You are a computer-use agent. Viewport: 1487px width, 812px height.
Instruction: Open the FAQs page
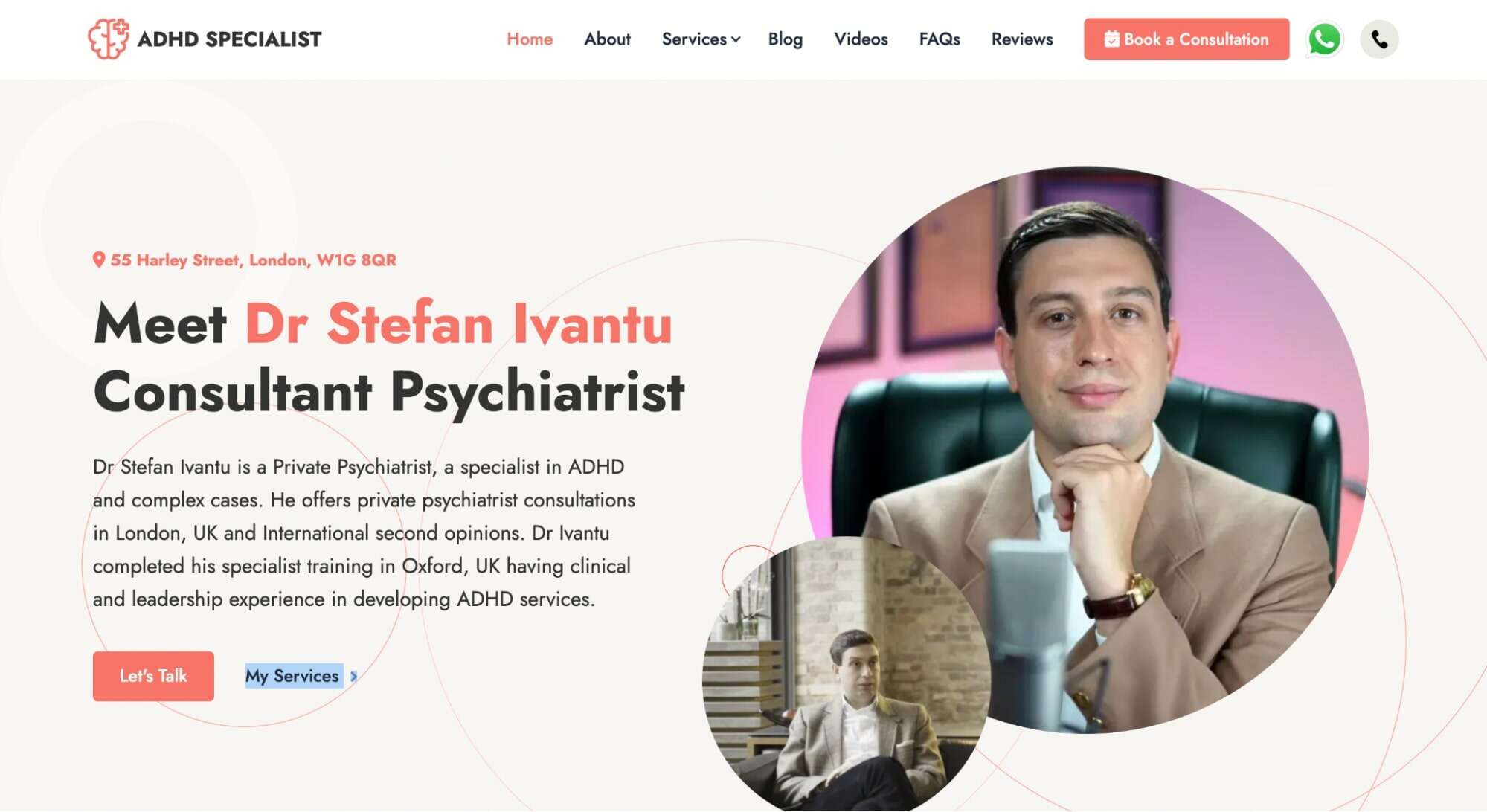[940, 39]
